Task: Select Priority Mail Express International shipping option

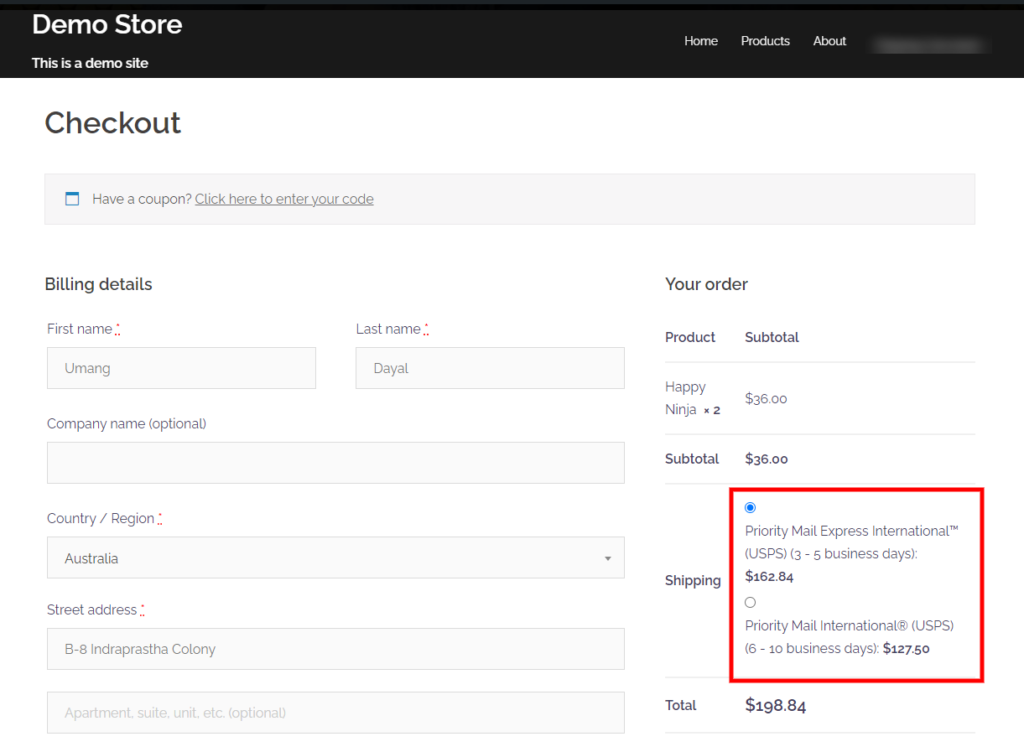Action: (750, 507)
